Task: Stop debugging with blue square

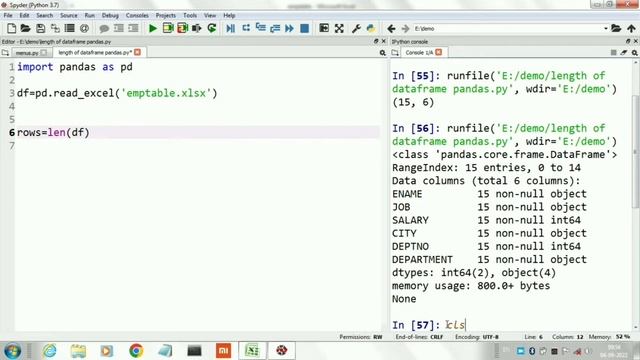Action: pyautogui.click(x=304, y=28)
